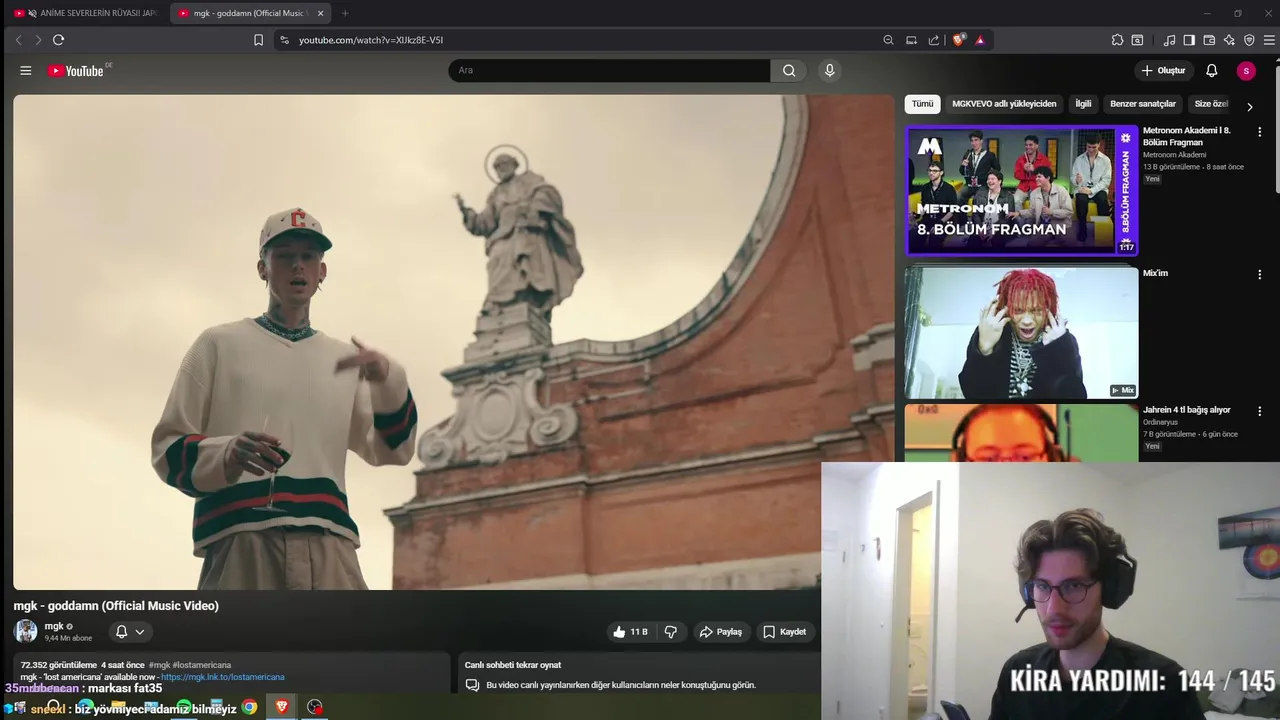Focus the youtube.com address bar URL
Screen dimensions: 1280x720
[x=371, y=40]
